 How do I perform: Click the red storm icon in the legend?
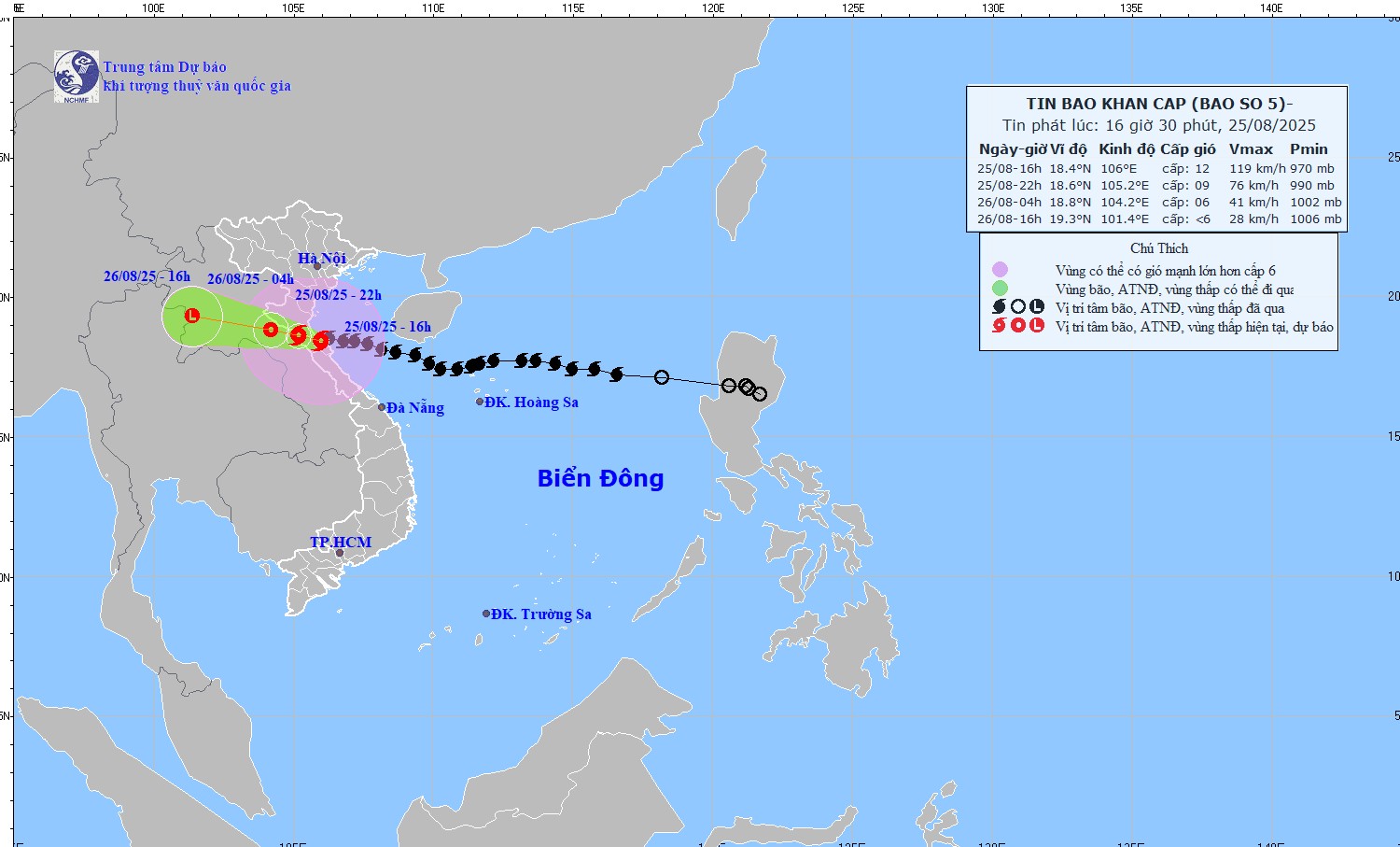(x=1000, y=326)
